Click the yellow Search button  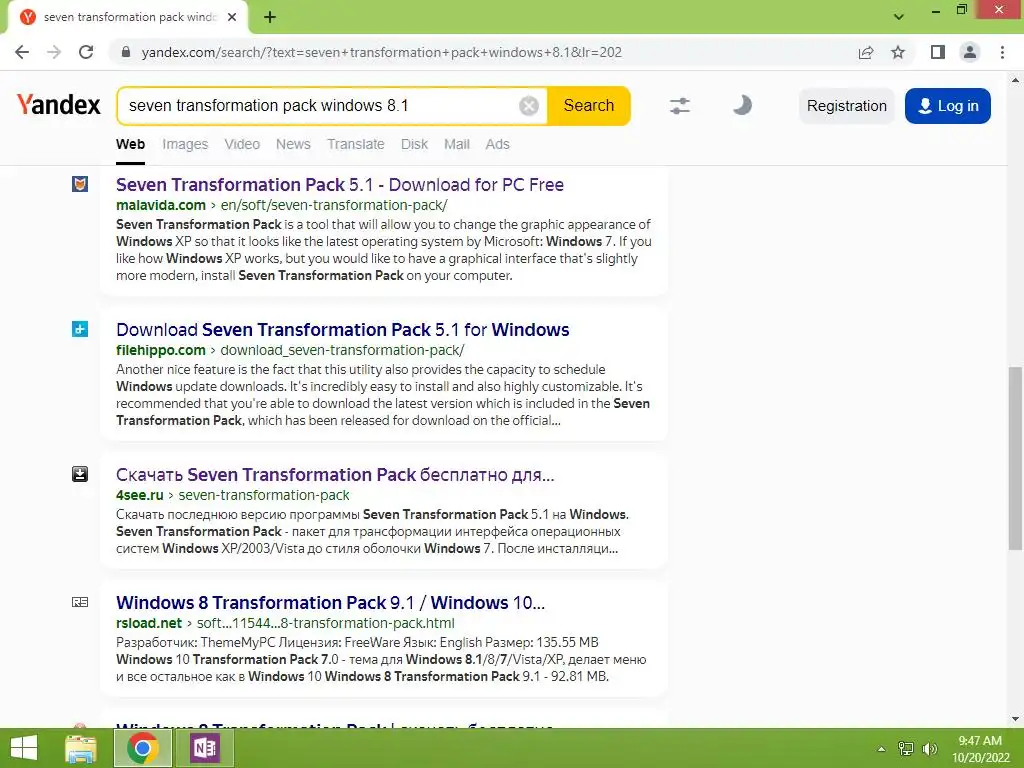click(x=588, y=105)
